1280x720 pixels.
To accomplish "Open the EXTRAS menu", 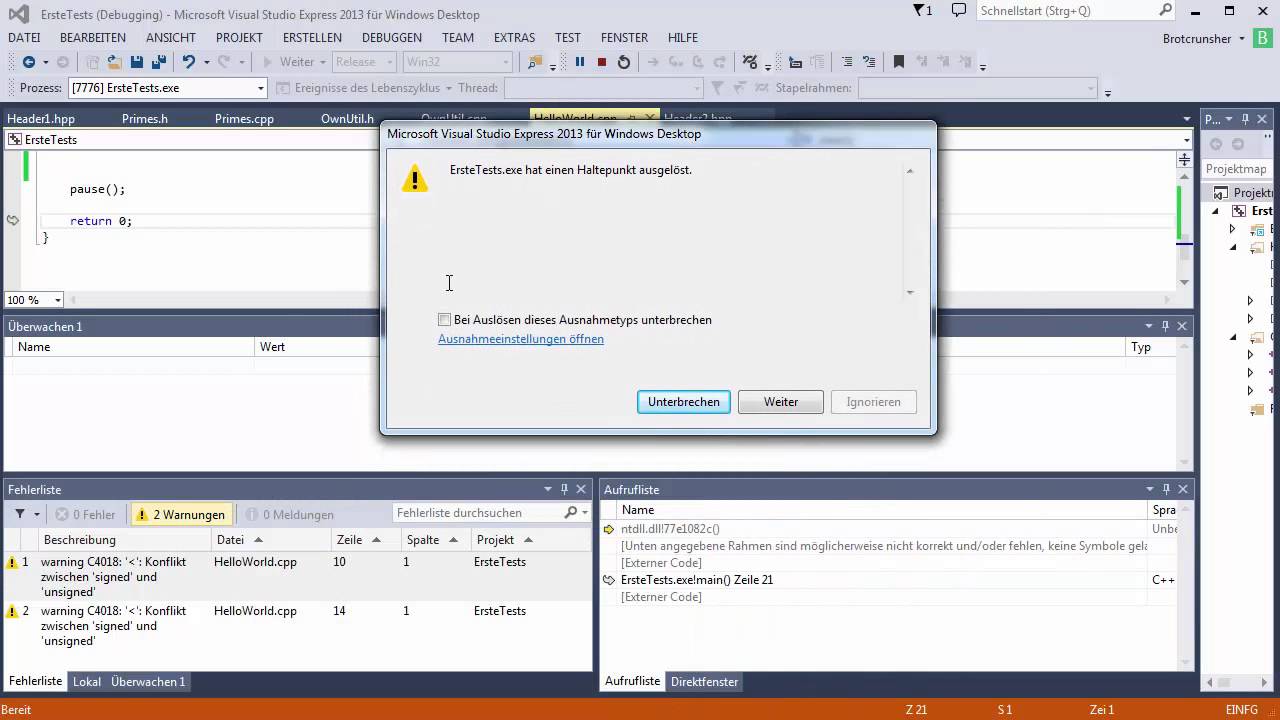I will [514, 37].
